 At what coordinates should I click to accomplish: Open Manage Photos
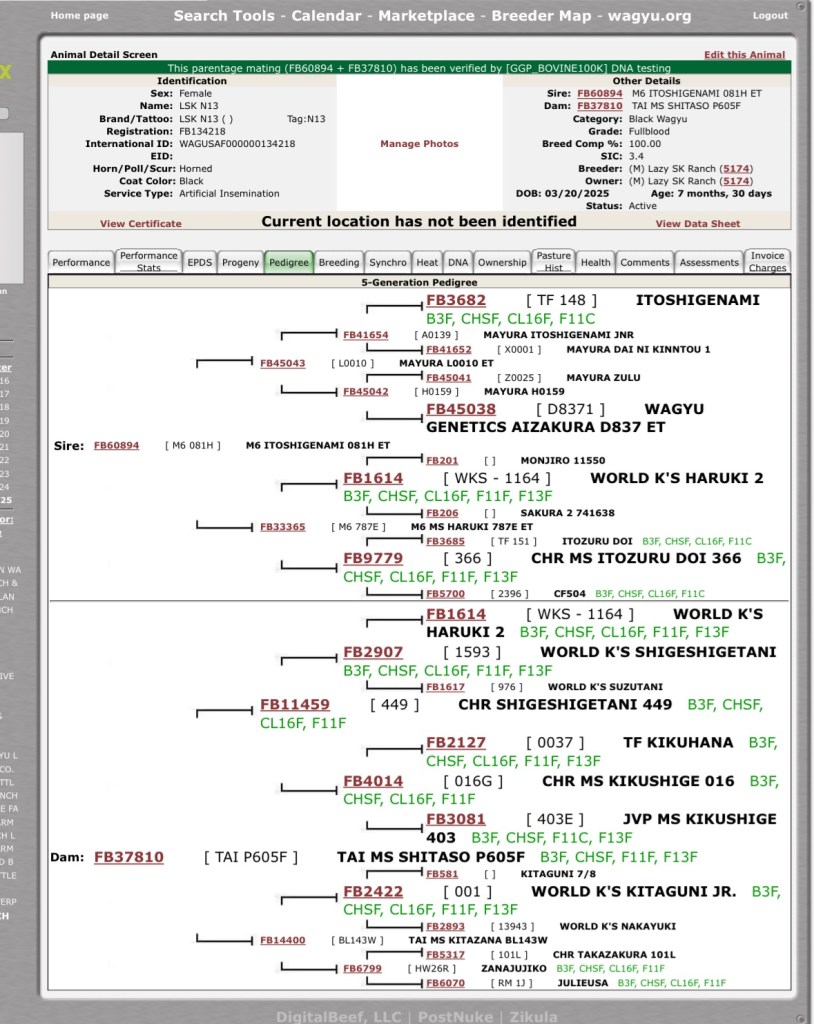tap(419, 144)
